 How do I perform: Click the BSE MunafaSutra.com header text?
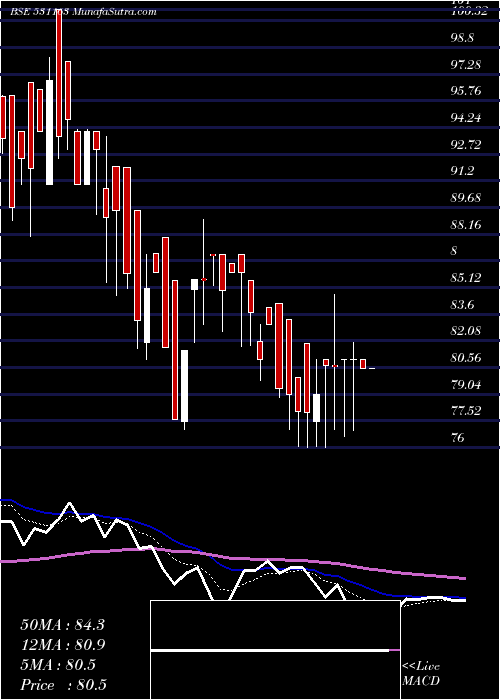click(83, 12)
